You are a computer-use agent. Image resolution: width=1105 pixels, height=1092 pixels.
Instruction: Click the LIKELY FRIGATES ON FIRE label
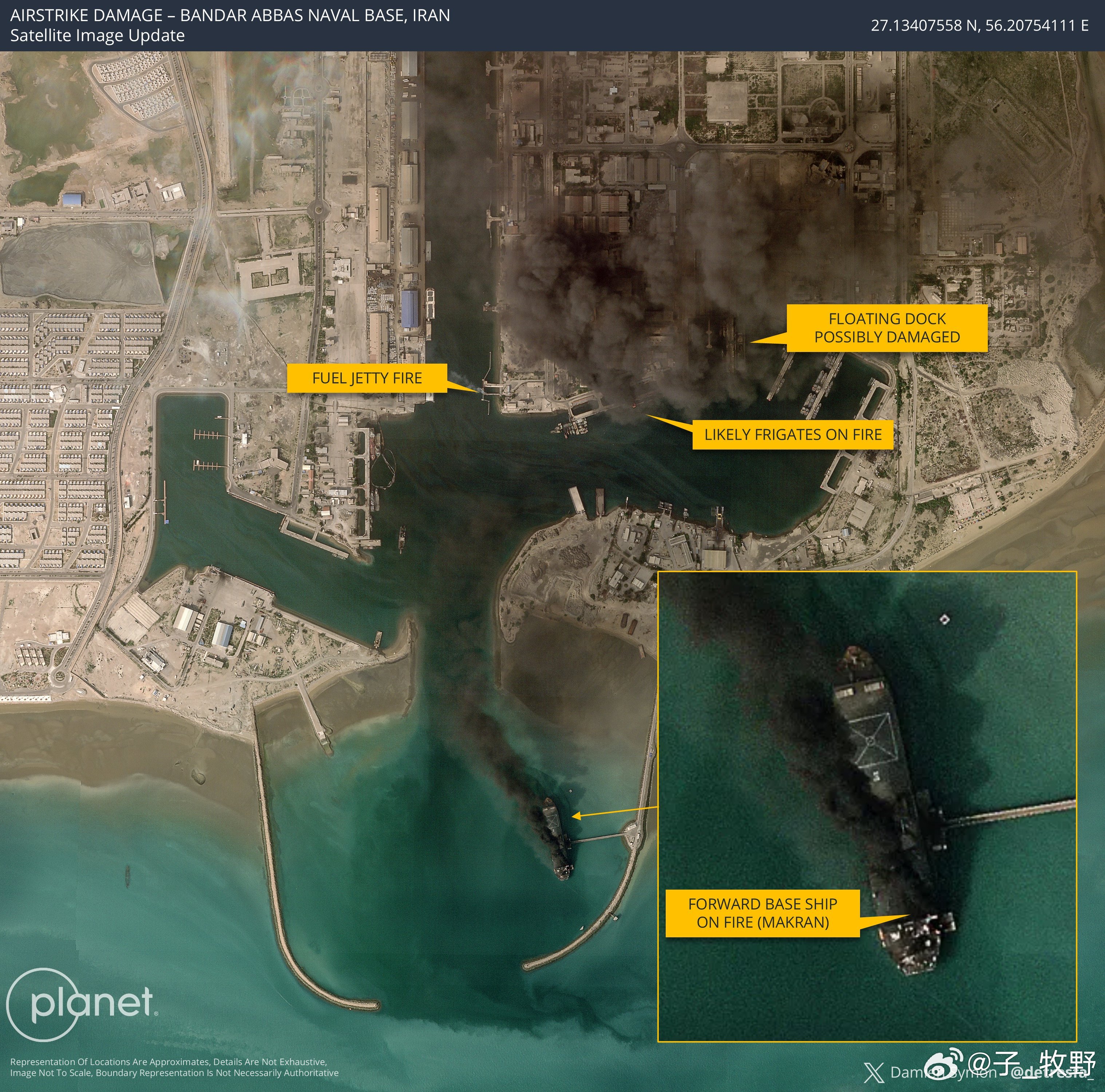[x=793, y=435]
